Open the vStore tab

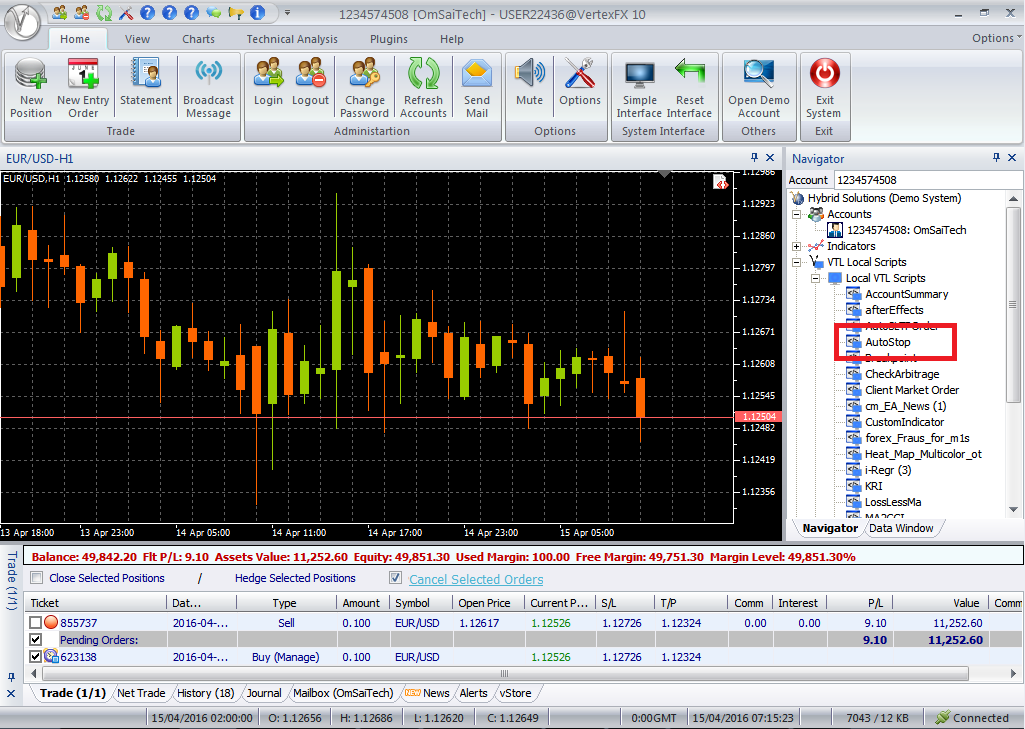coord(515,693)
